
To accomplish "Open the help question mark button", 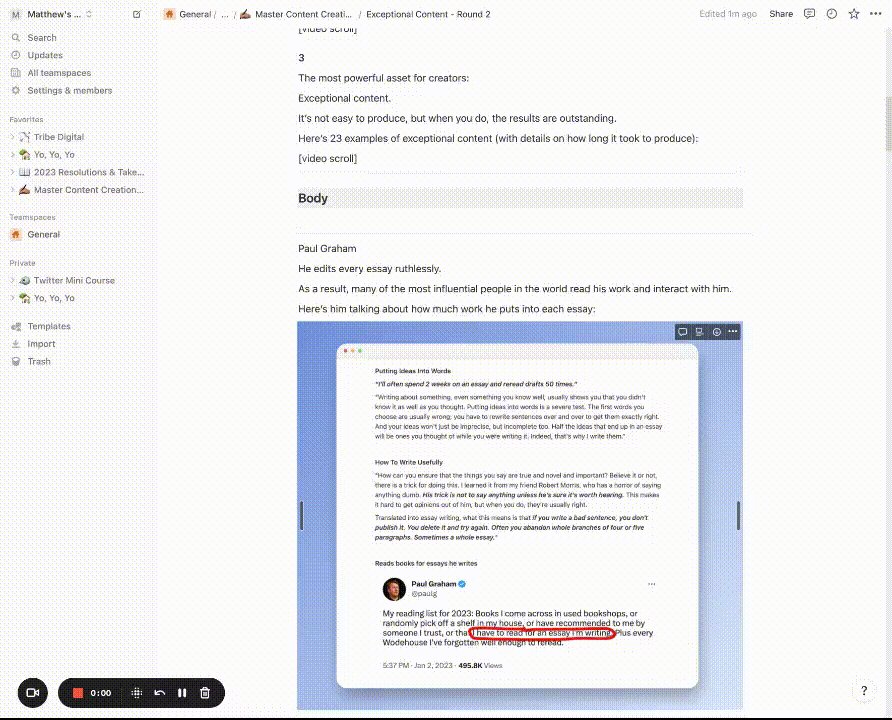I will 864,691.
